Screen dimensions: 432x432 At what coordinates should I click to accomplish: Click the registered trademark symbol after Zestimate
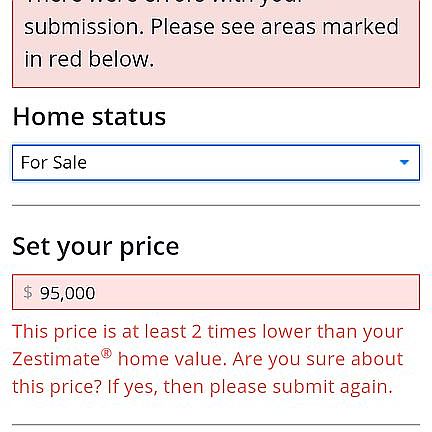[106, 353]
